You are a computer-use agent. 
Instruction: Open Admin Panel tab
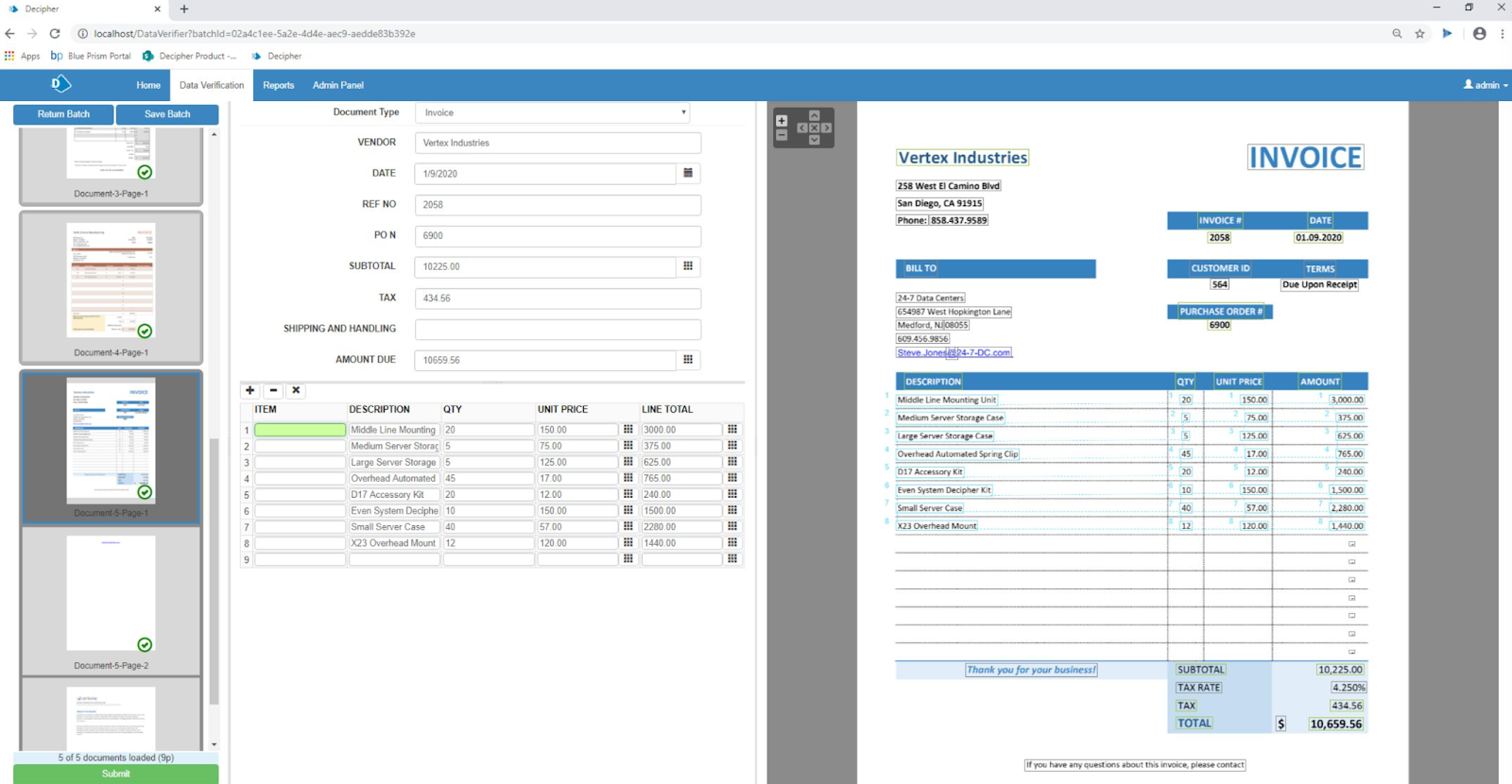point(338,85)
